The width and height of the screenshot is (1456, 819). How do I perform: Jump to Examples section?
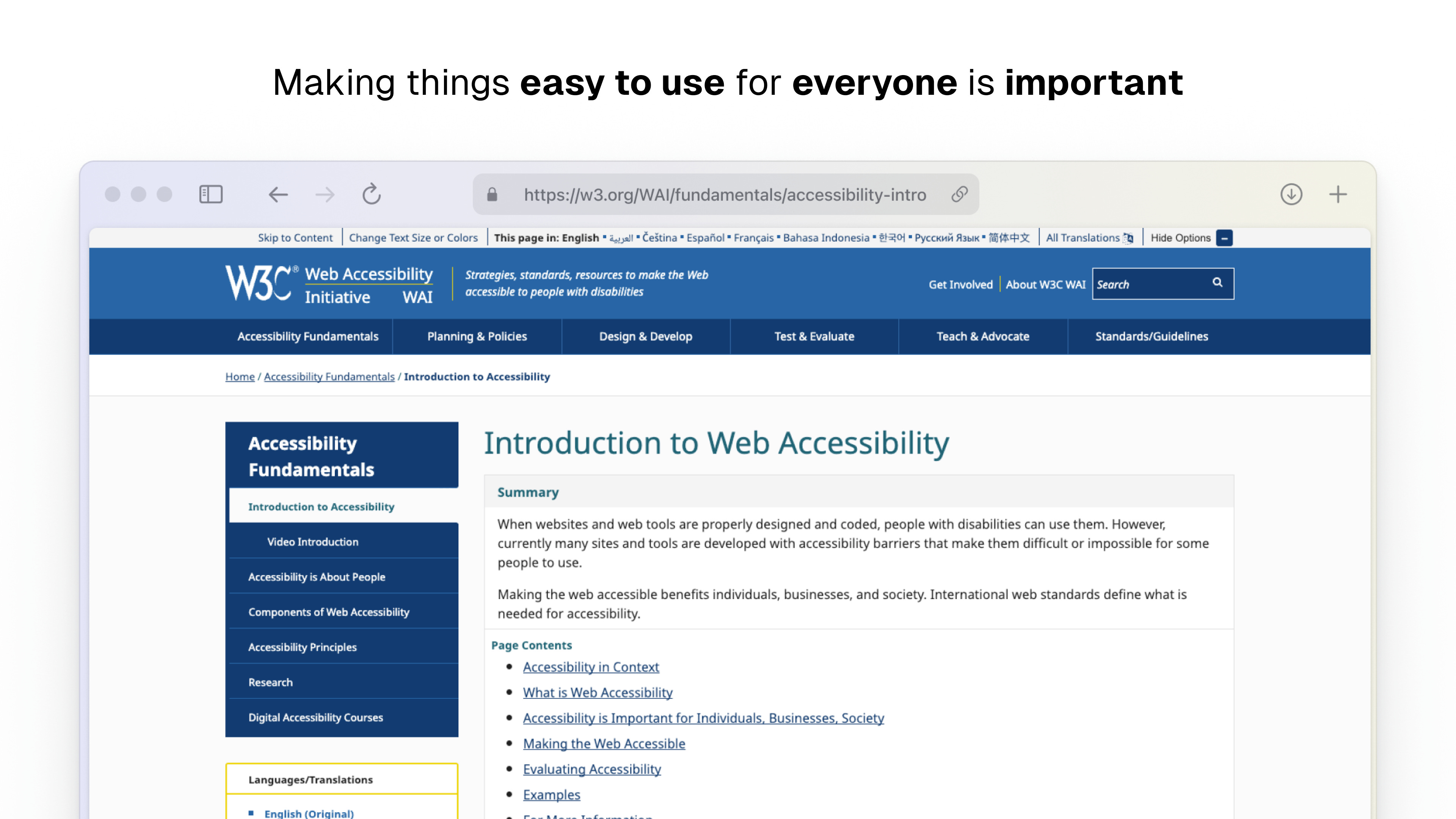pyautogui.click(x=551, y=795)
